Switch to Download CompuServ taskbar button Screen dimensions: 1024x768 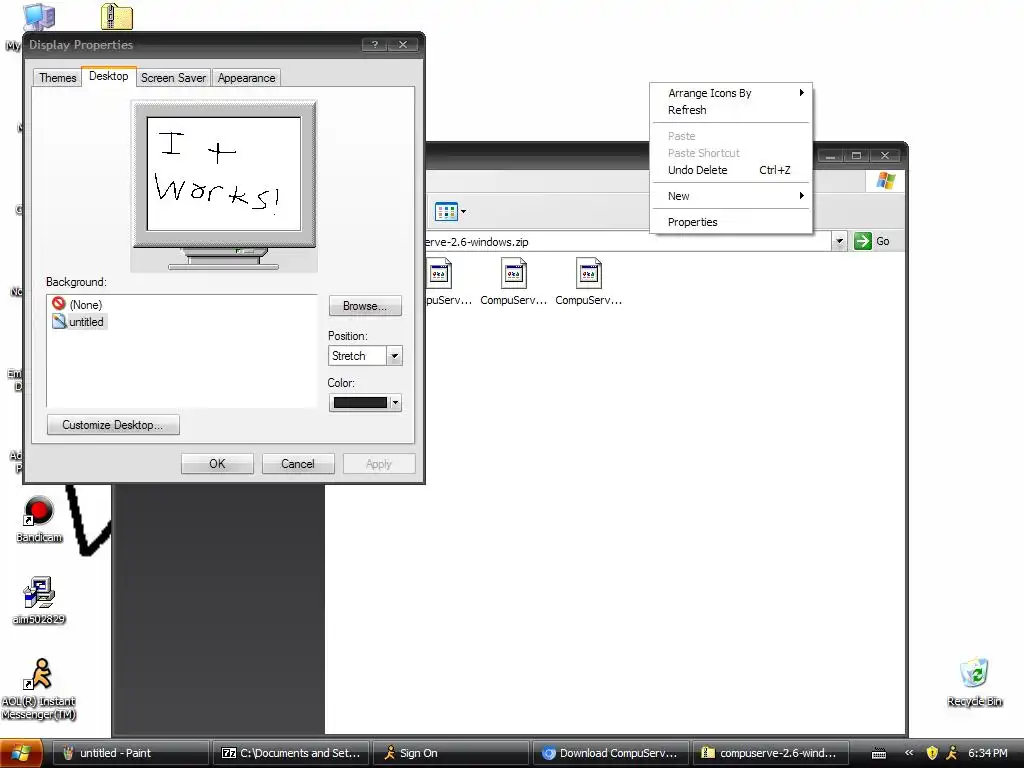(611, 753)
